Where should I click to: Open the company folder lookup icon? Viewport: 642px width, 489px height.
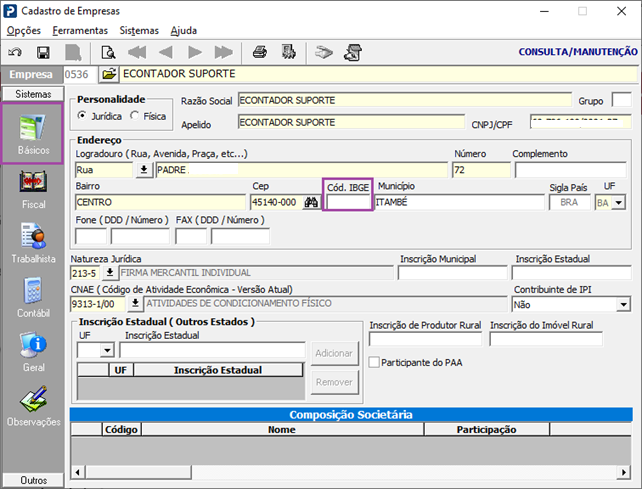click(x=108, y=74)
